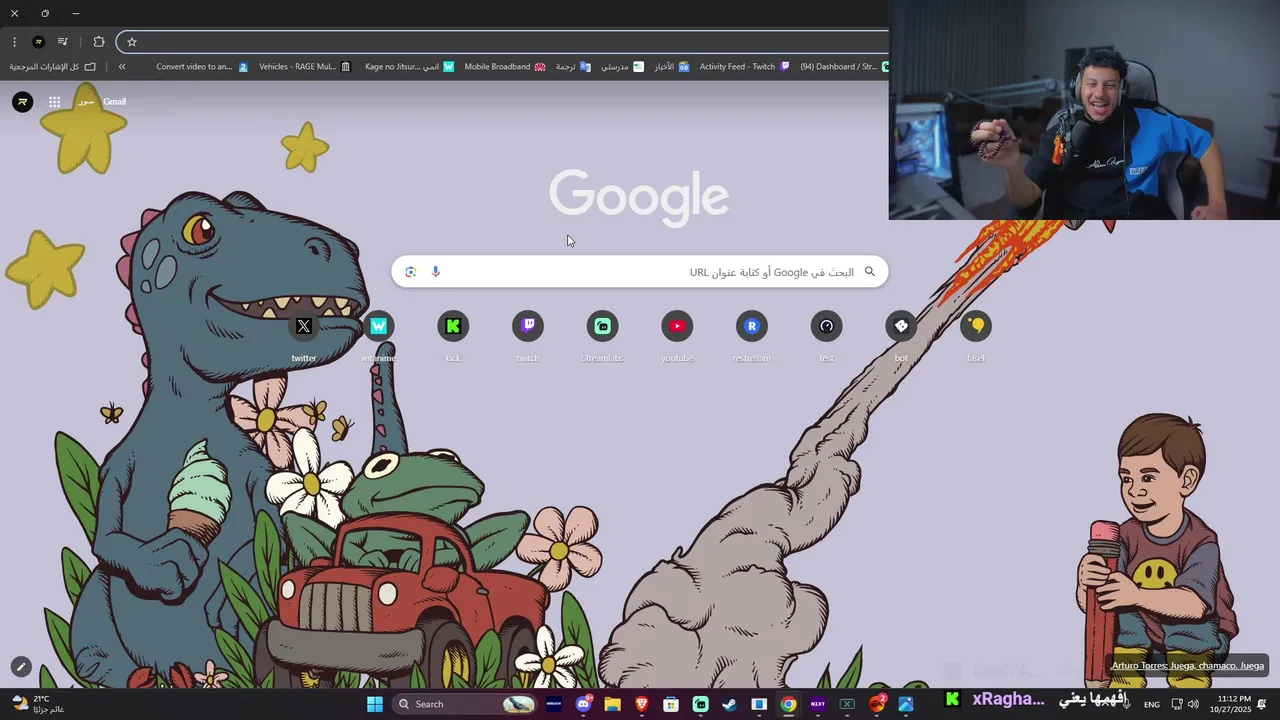Open the network tray icon
Image resolution: width=1280 pixels, height=720 pixels.
1177,704
